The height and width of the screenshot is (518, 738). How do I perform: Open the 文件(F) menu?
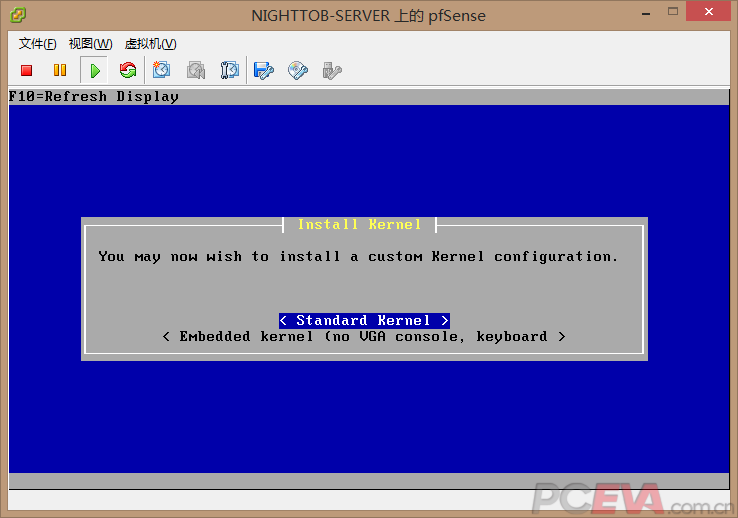[x=38, y=44]
